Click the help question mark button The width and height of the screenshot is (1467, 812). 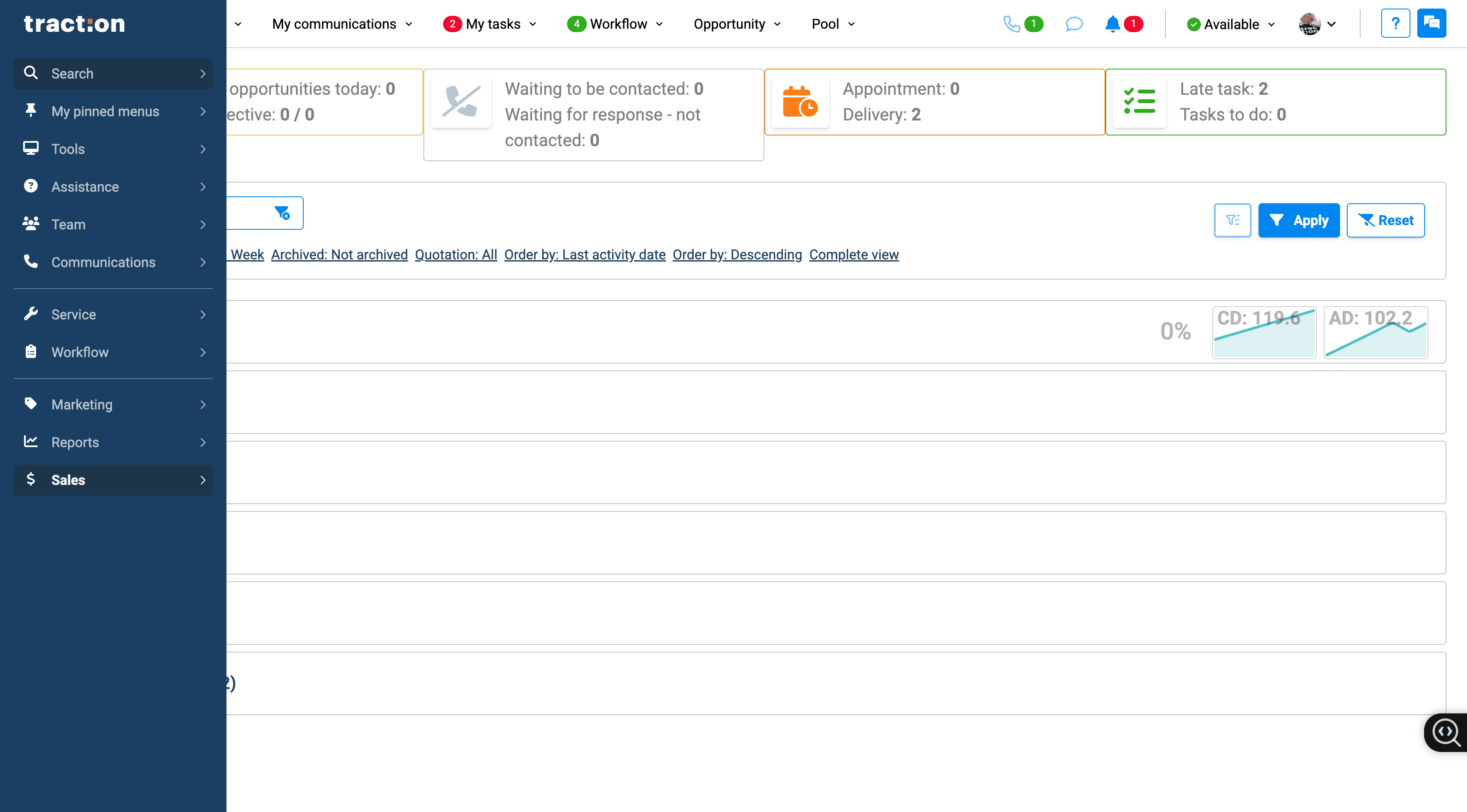pyautogui.click(x=1395, y=23)
